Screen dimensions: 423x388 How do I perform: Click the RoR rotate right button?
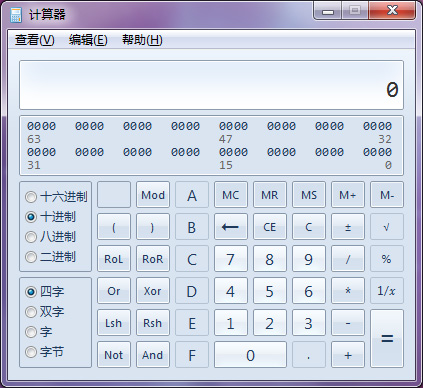coord(153,259)
